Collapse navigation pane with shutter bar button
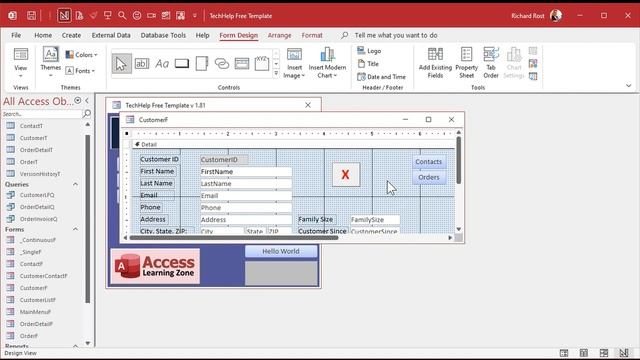The width and height of the screenshot is (640, 360). (87, 100)
